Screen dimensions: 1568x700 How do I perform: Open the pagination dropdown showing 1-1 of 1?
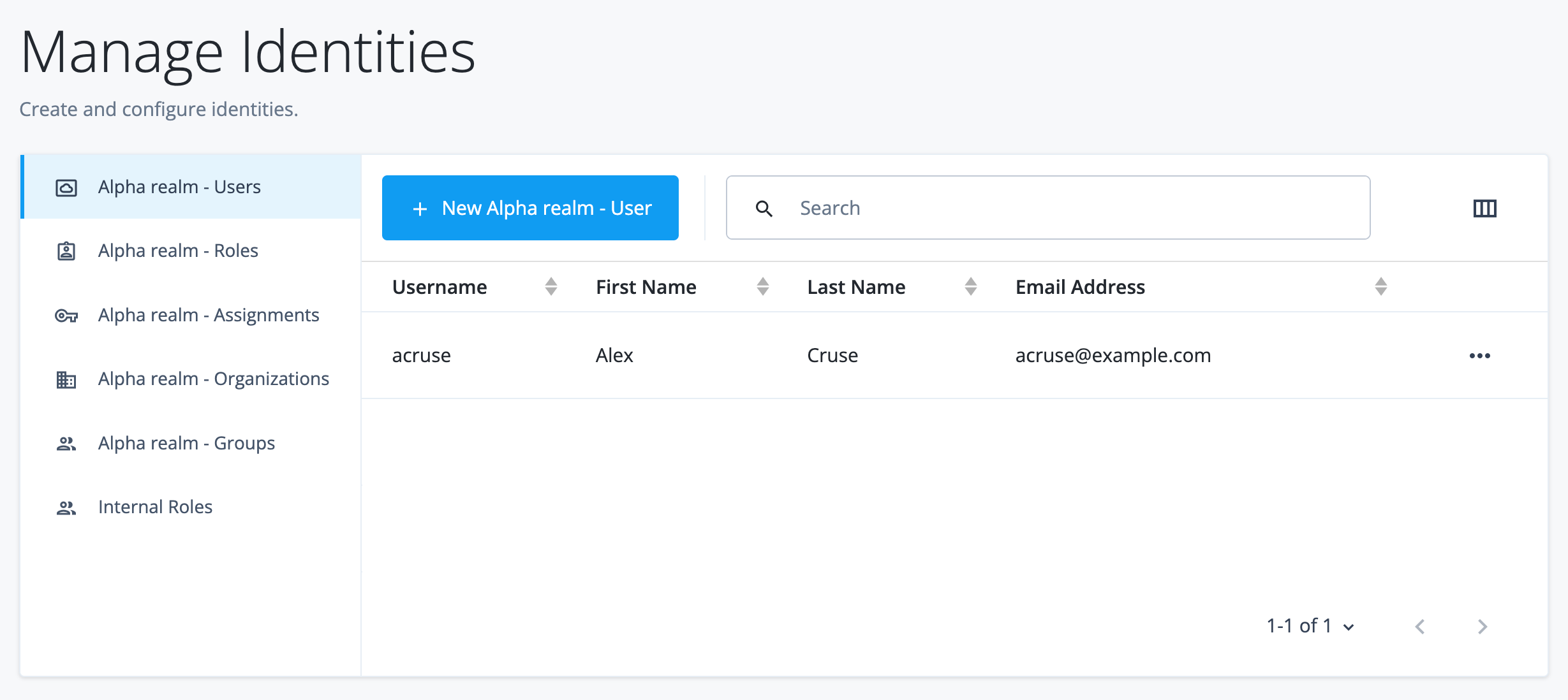point(1309,626)
